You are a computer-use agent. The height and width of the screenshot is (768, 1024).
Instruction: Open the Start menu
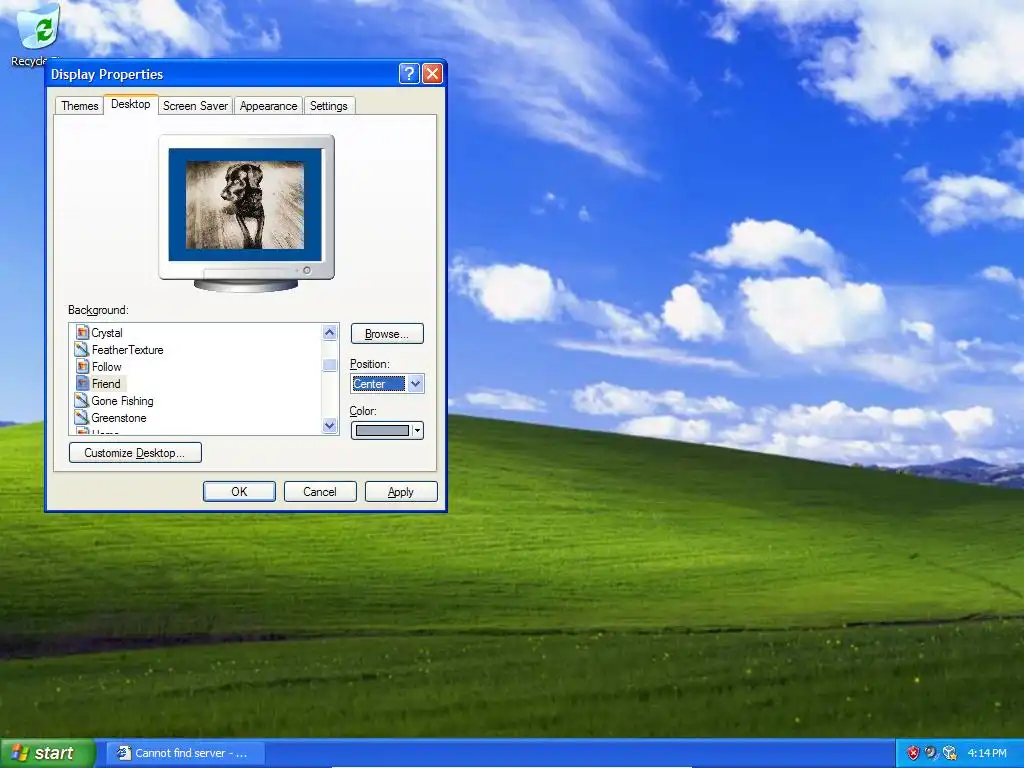[x=47, y=753]
